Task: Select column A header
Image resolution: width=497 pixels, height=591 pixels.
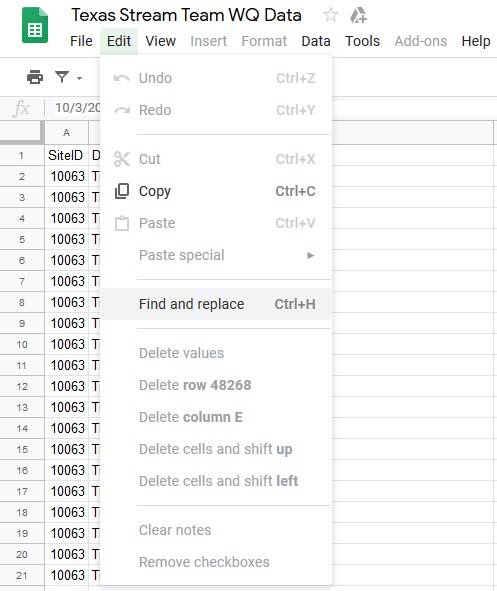Action: (67, 133)
